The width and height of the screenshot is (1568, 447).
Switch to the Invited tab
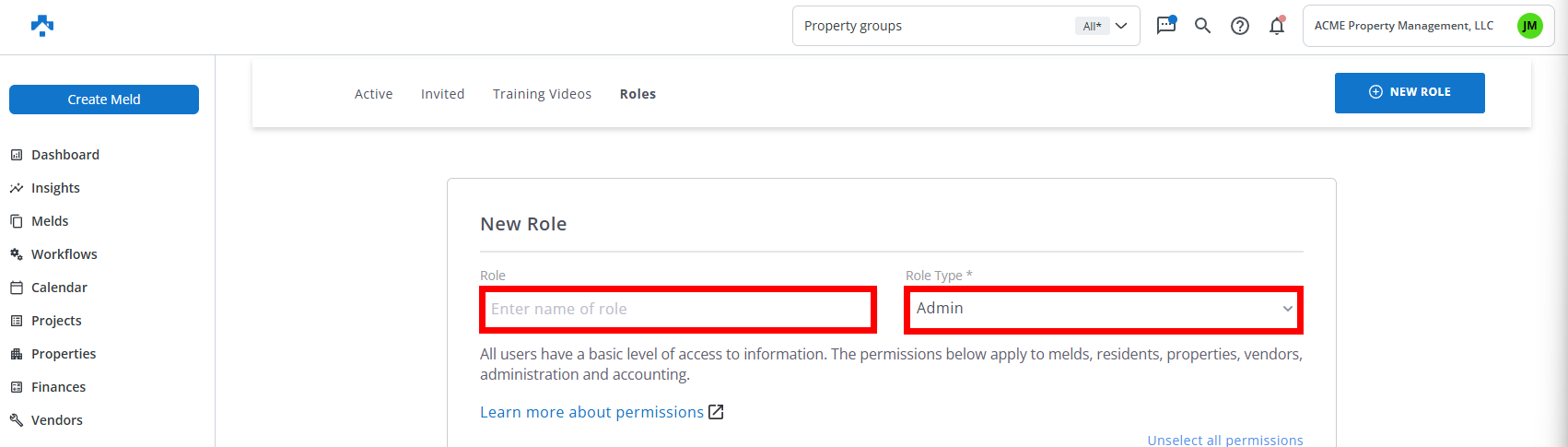point(442,94)
